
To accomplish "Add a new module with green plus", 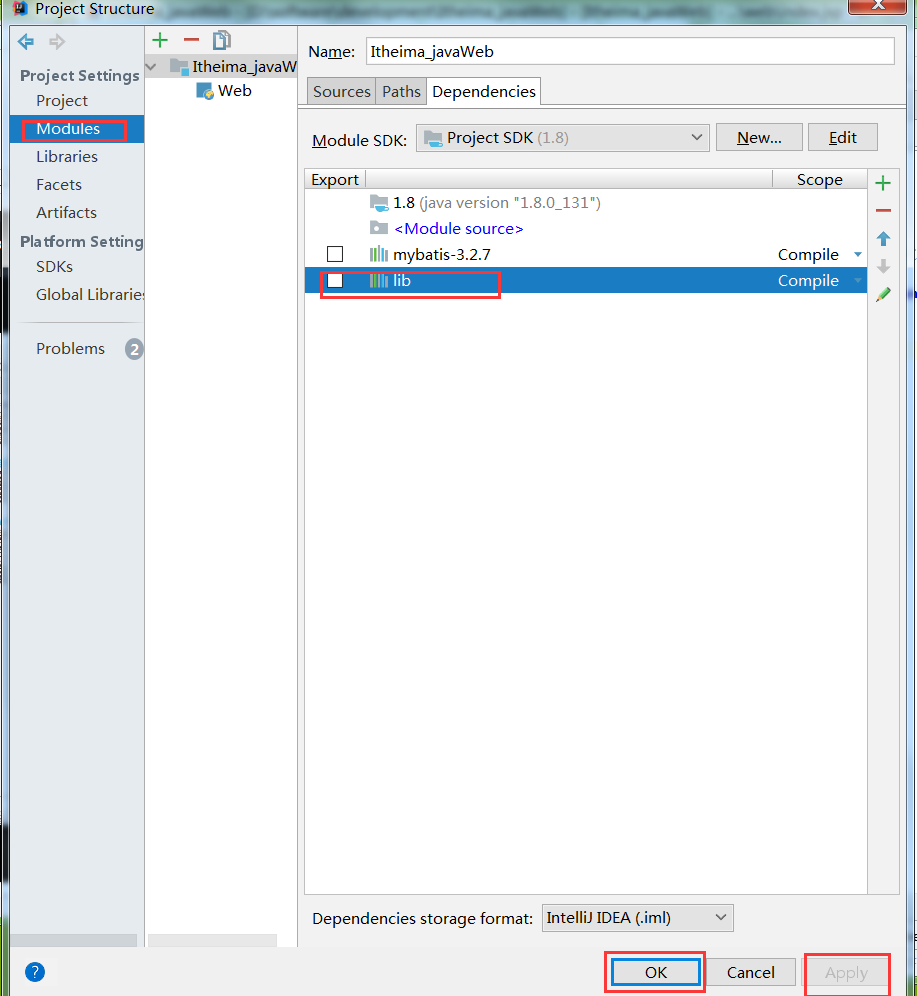I will point(160,41).
